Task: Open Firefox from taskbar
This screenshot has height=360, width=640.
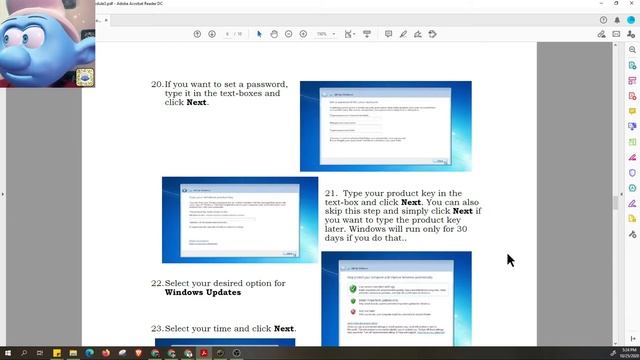Action: 106,353
